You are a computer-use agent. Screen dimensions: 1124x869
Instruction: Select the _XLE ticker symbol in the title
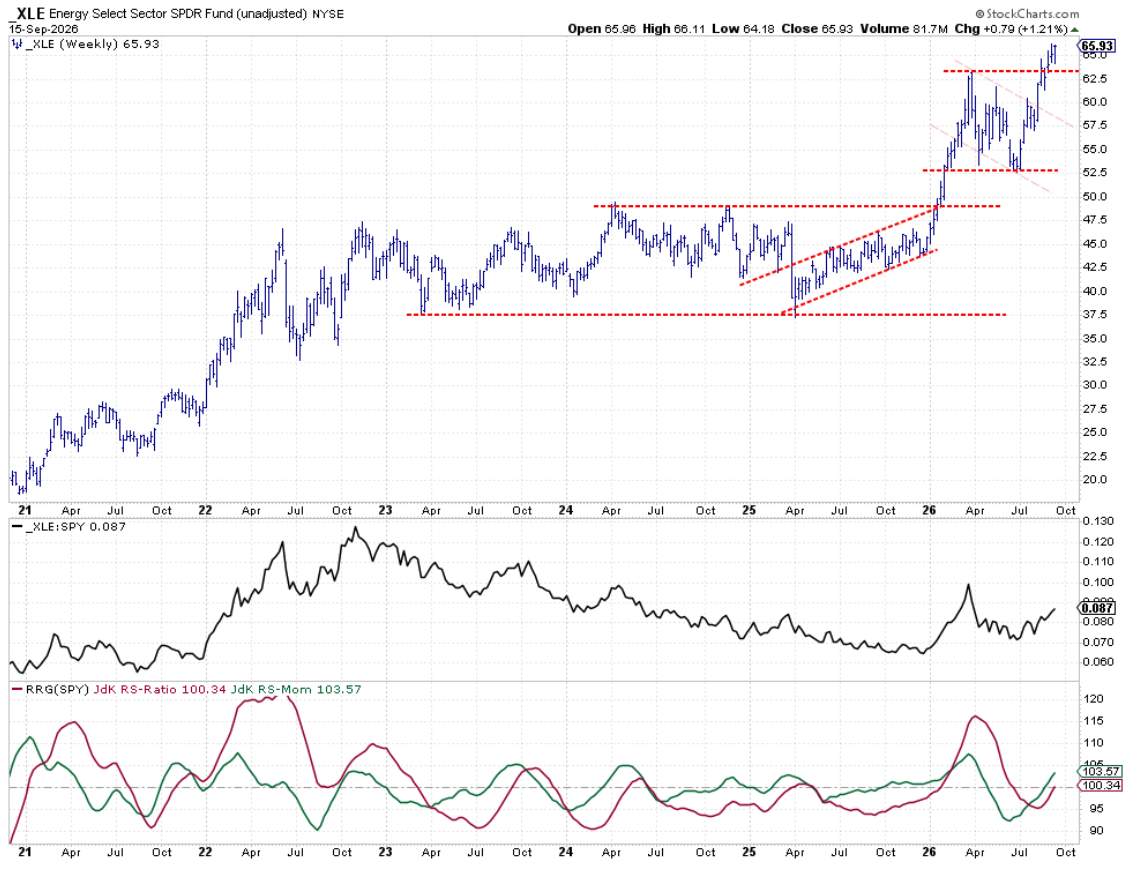click(x=27, y=14)
